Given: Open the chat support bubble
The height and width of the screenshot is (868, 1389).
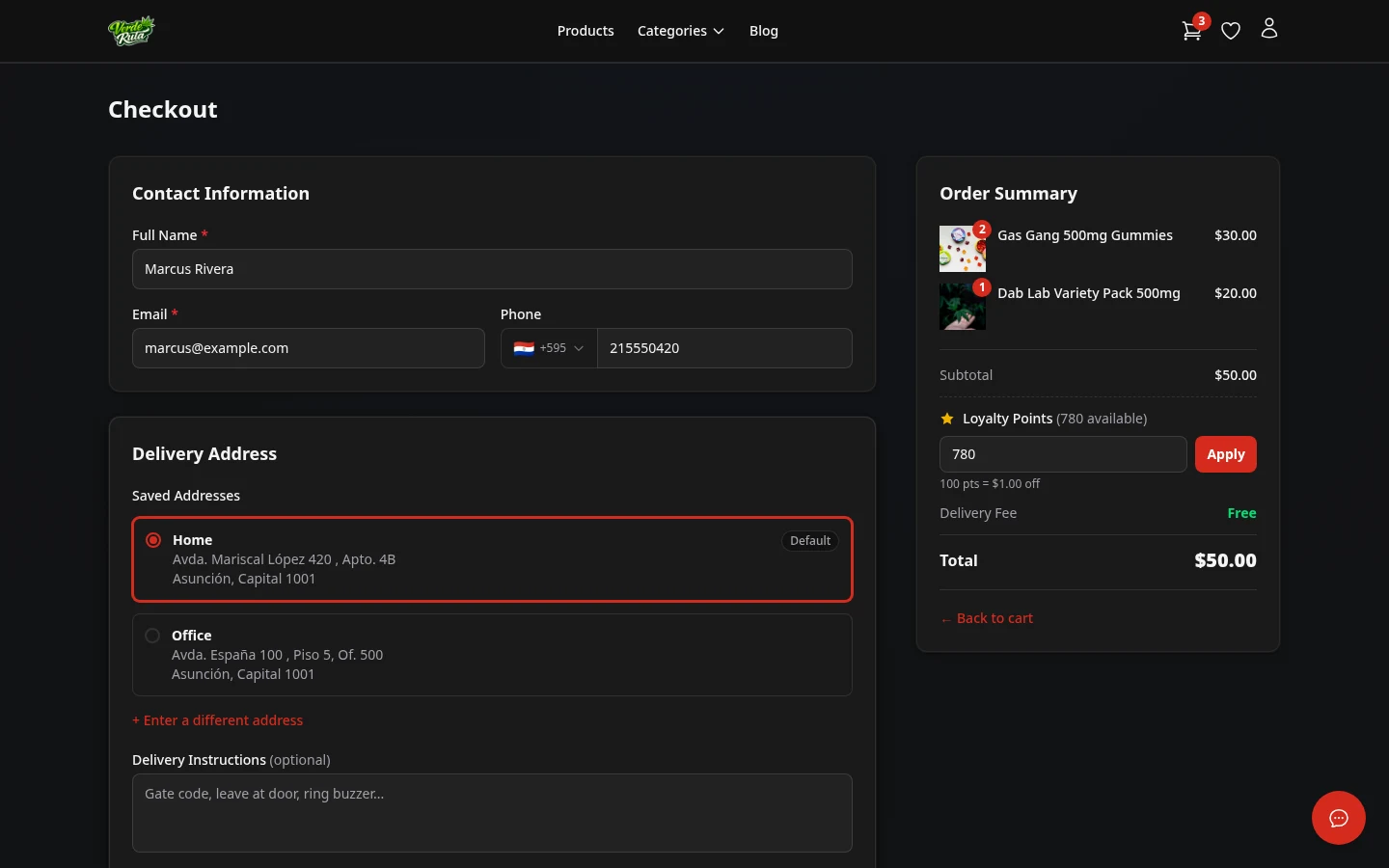Looking at the screenshot, I should (1339, 818).
